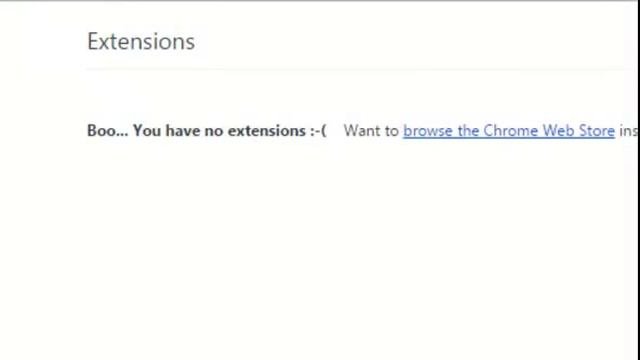
Task: Click the horizontal divider under Extensions heading
Action: pos(355,69)
